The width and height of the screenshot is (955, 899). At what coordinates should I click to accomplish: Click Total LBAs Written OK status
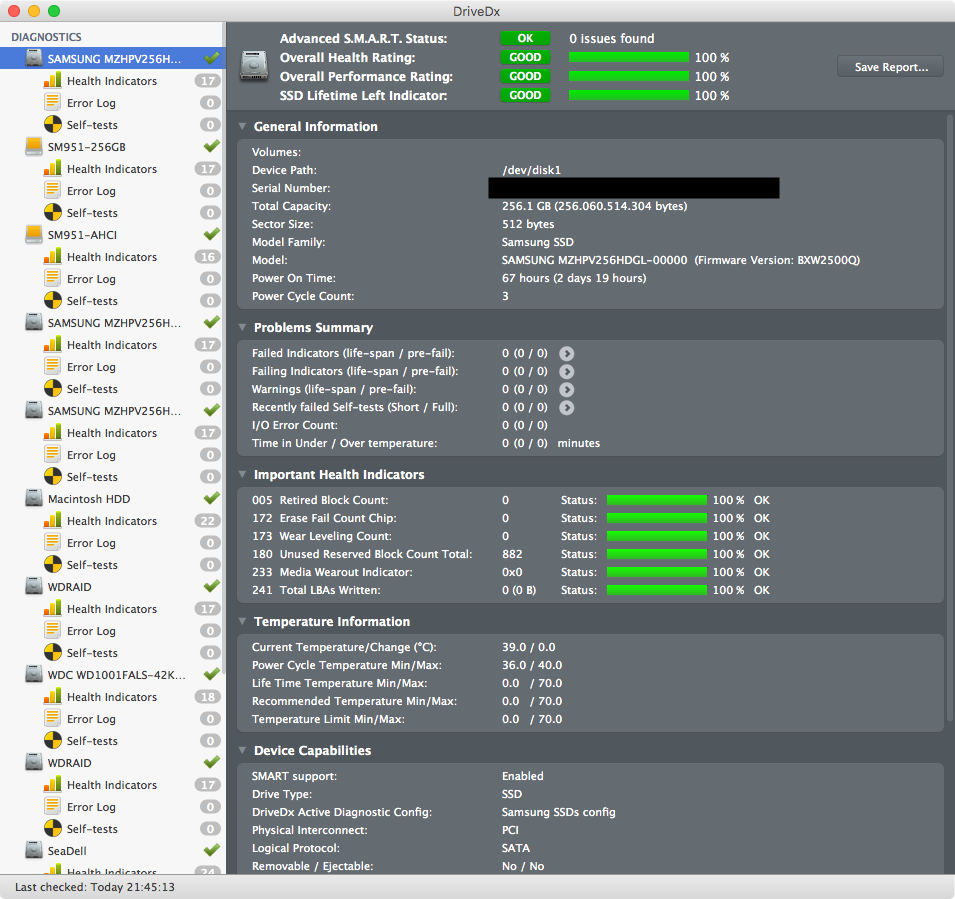pyautogui.click(x=761, y=590)
